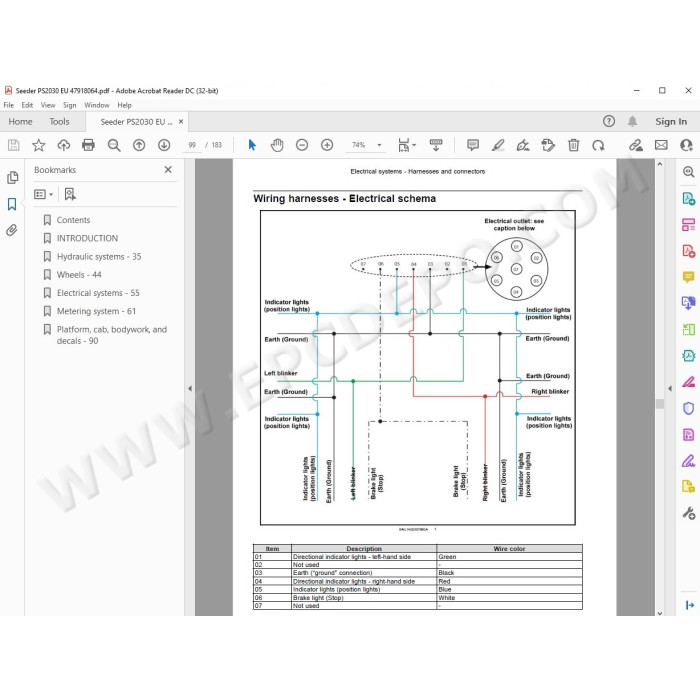Print the document
Viewport: 700px width, 700px height.
88,145
